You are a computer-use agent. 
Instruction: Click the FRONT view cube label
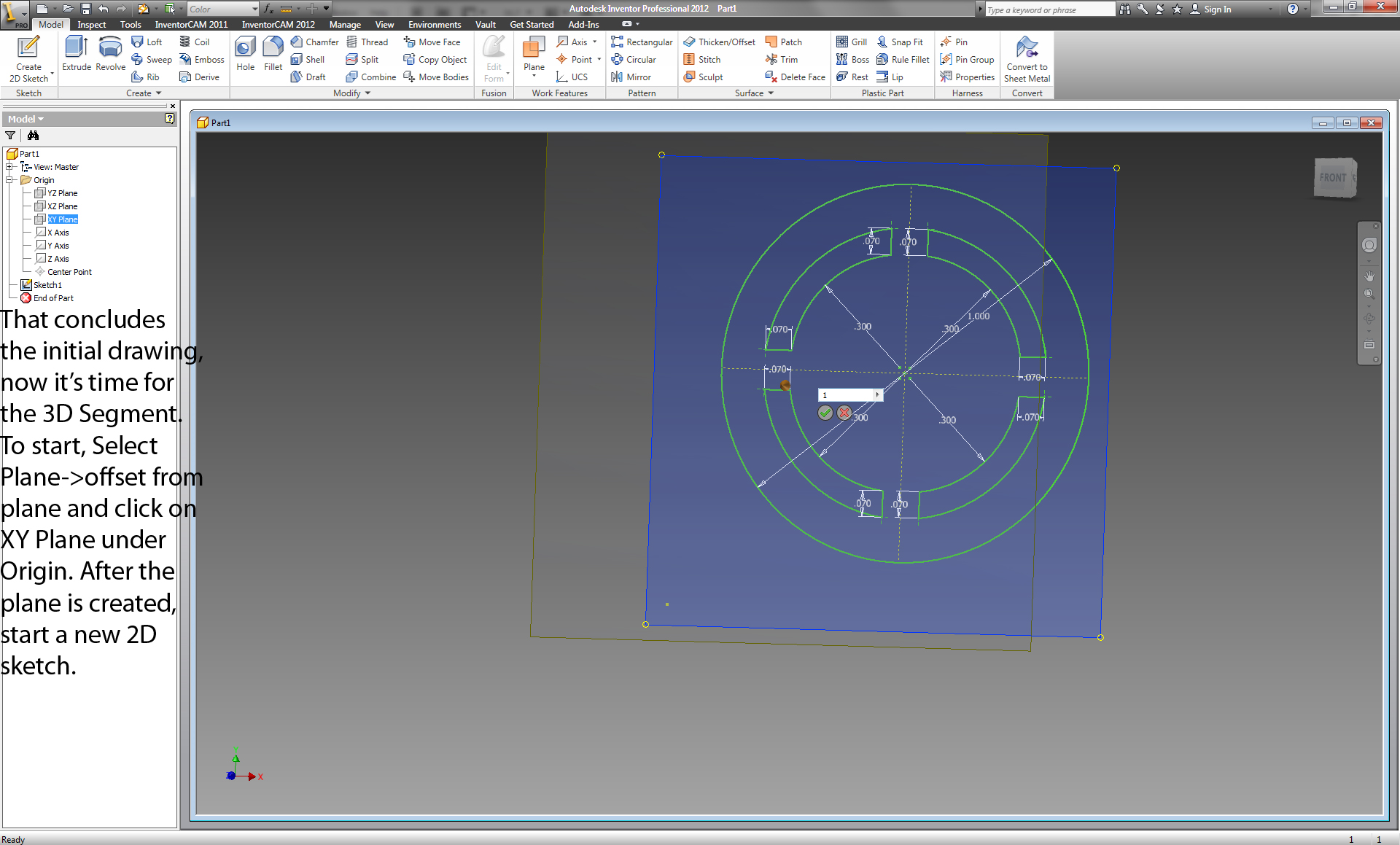[1334, 178]
